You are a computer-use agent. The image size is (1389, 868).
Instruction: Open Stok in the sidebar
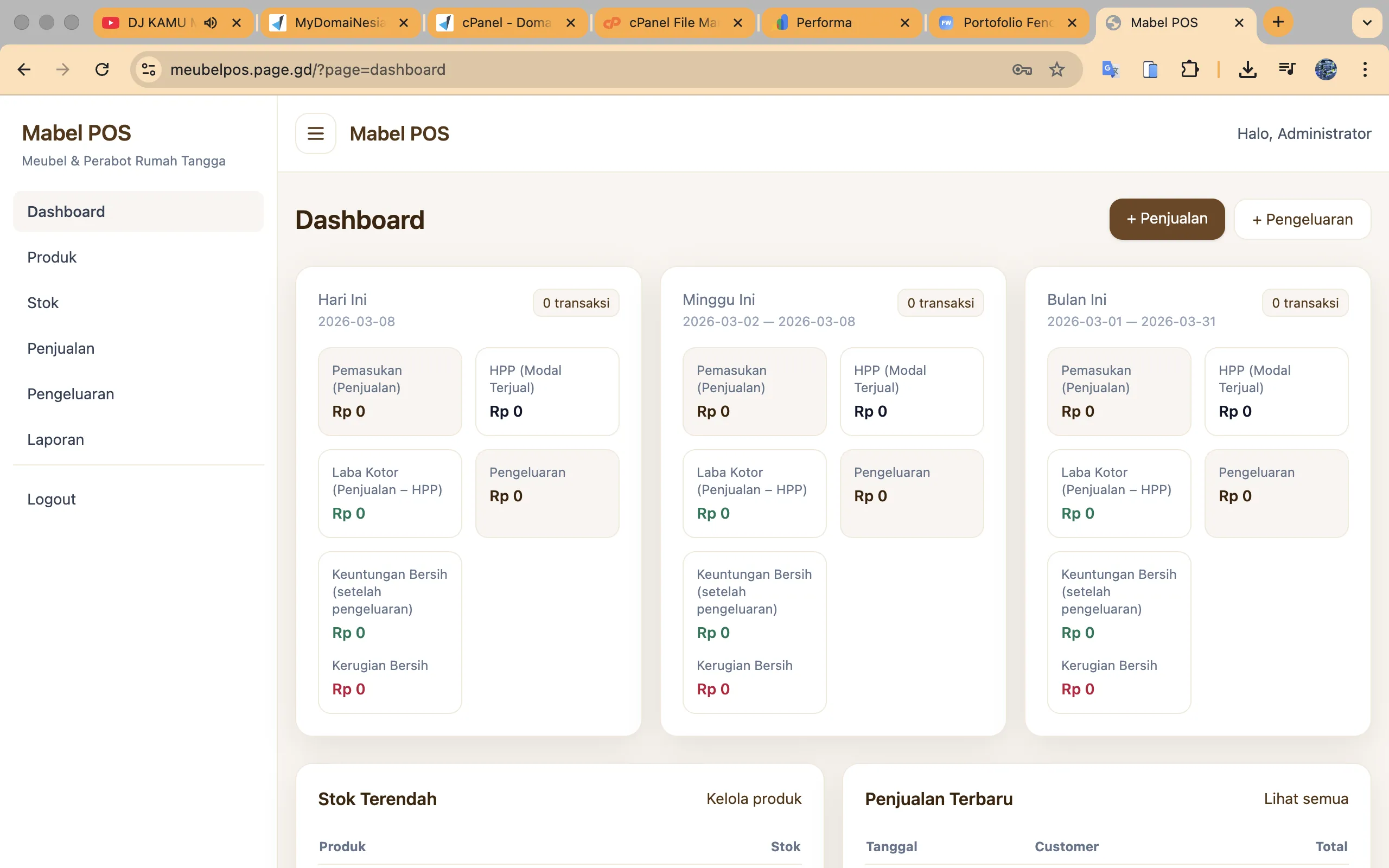pyautogui.click(x=138, y=303)
